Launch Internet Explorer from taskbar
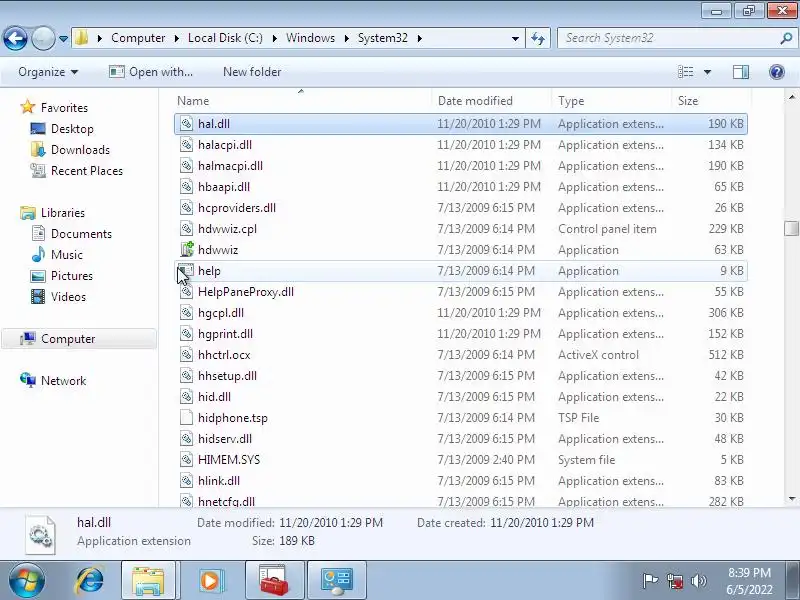Viewport: 800px width, 600px height. point(89,581)
